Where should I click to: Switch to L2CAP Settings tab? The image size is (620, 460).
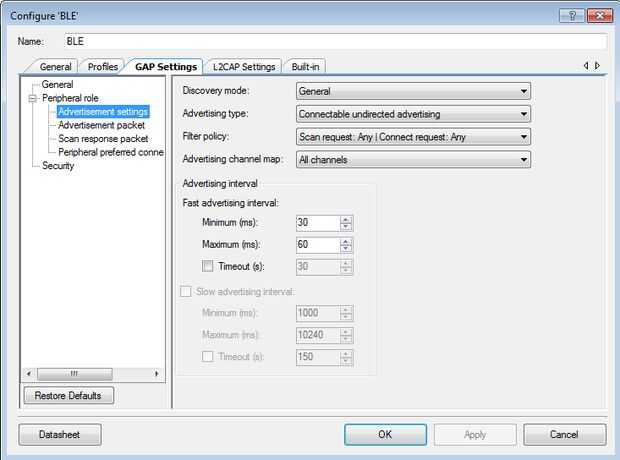(x=244, y=67)
